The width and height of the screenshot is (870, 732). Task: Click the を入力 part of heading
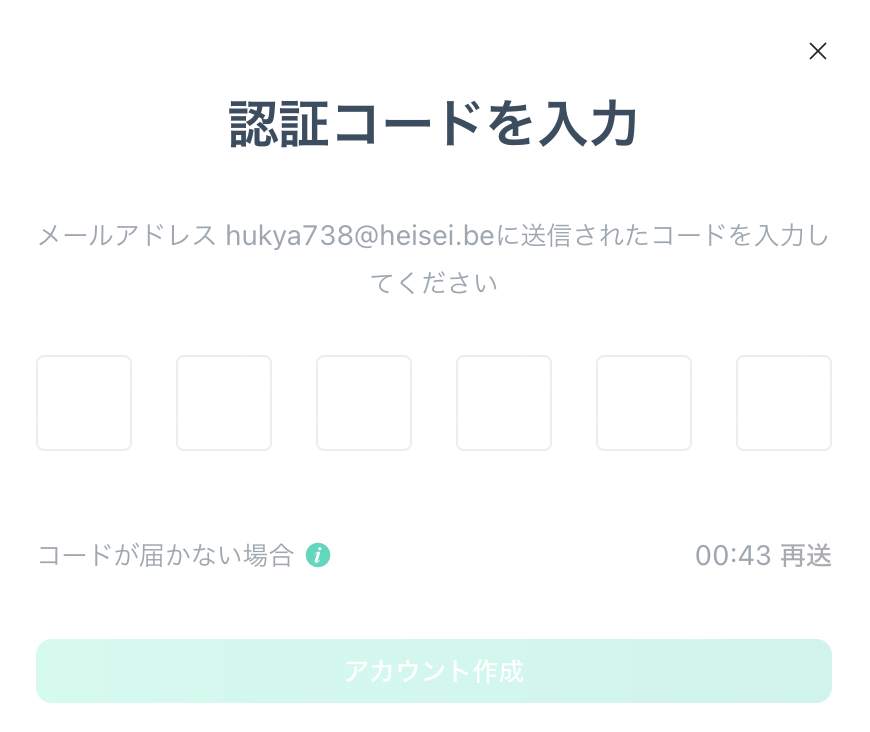[x=563, y=124]
